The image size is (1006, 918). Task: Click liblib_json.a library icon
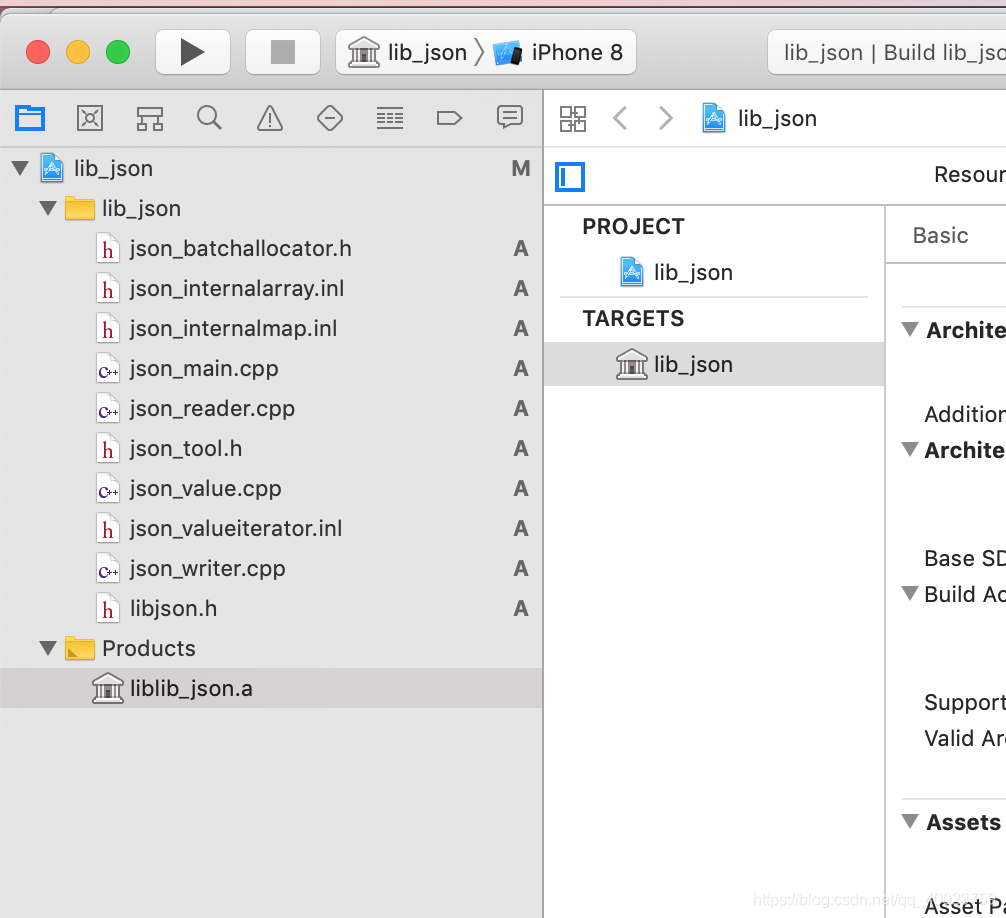tap(108, 688)
